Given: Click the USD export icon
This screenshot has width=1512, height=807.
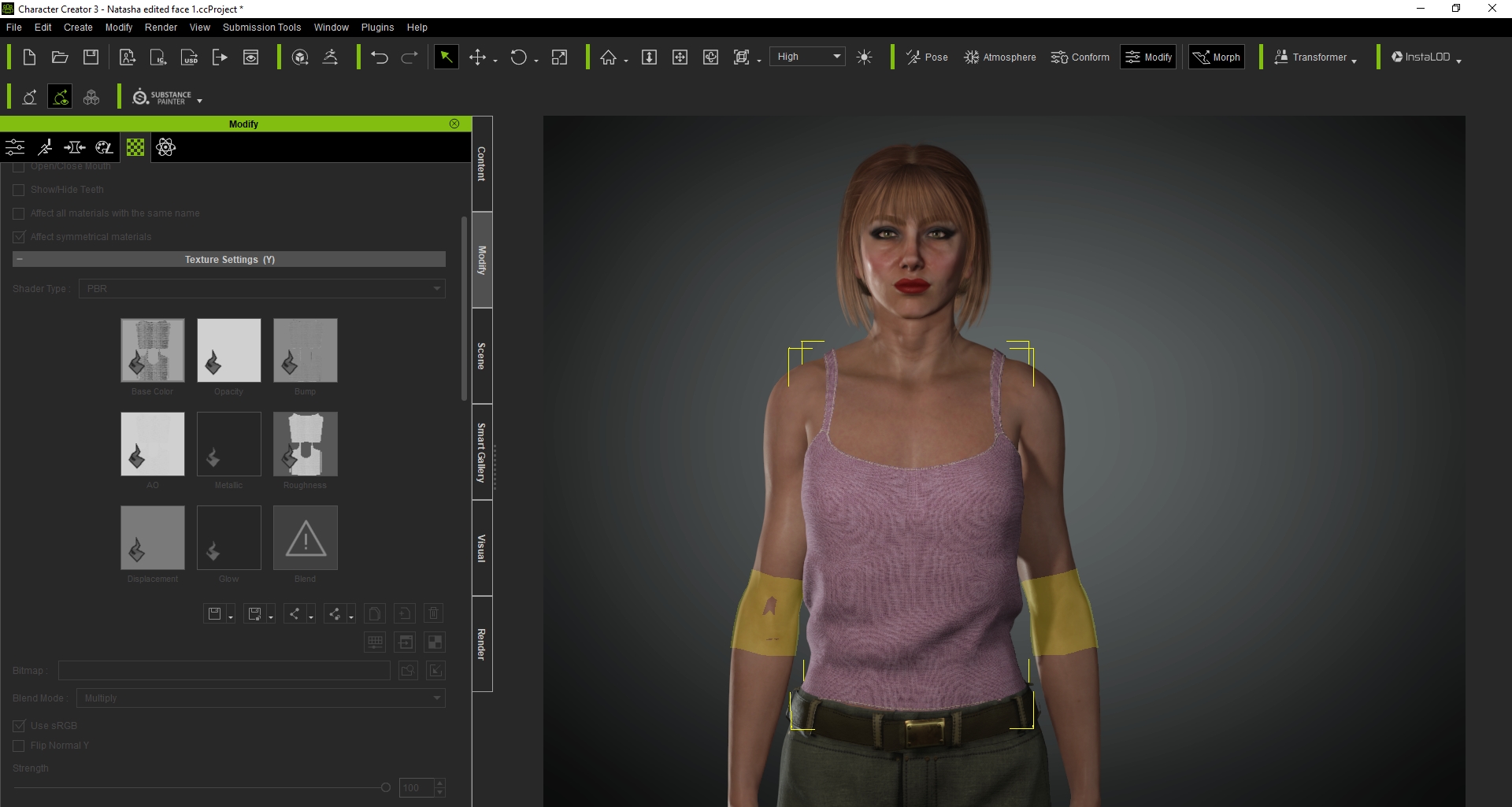Looking at the screenshot, I should click(190, 57).
